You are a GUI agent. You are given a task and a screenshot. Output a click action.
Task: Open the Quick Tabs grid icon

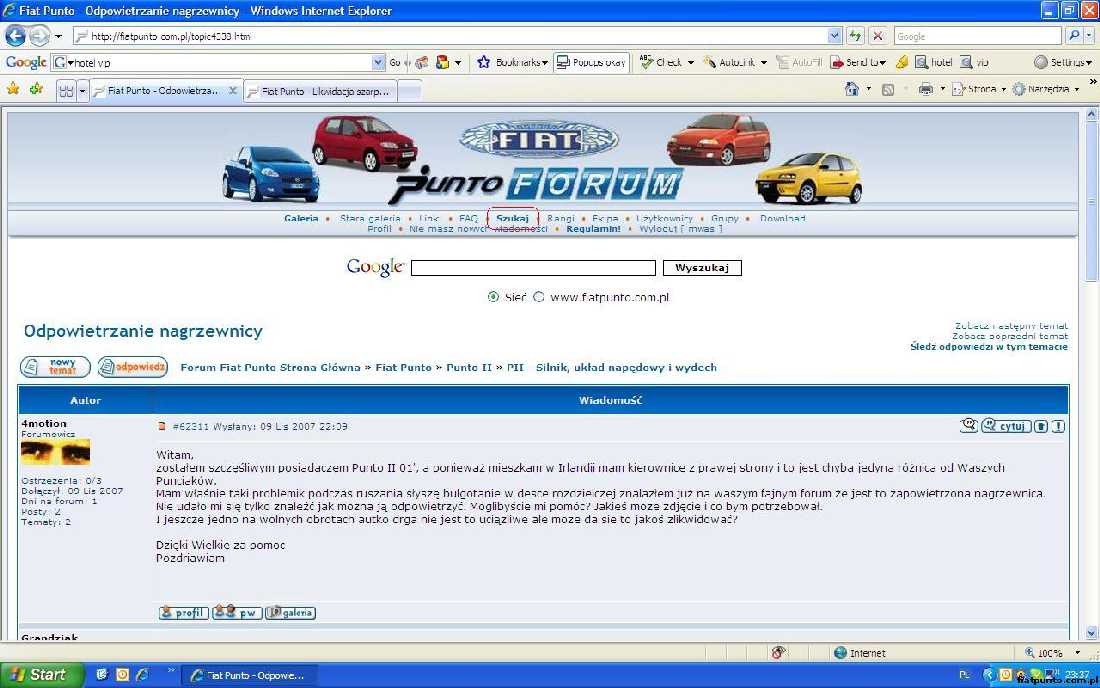click(x=67, y=91)
